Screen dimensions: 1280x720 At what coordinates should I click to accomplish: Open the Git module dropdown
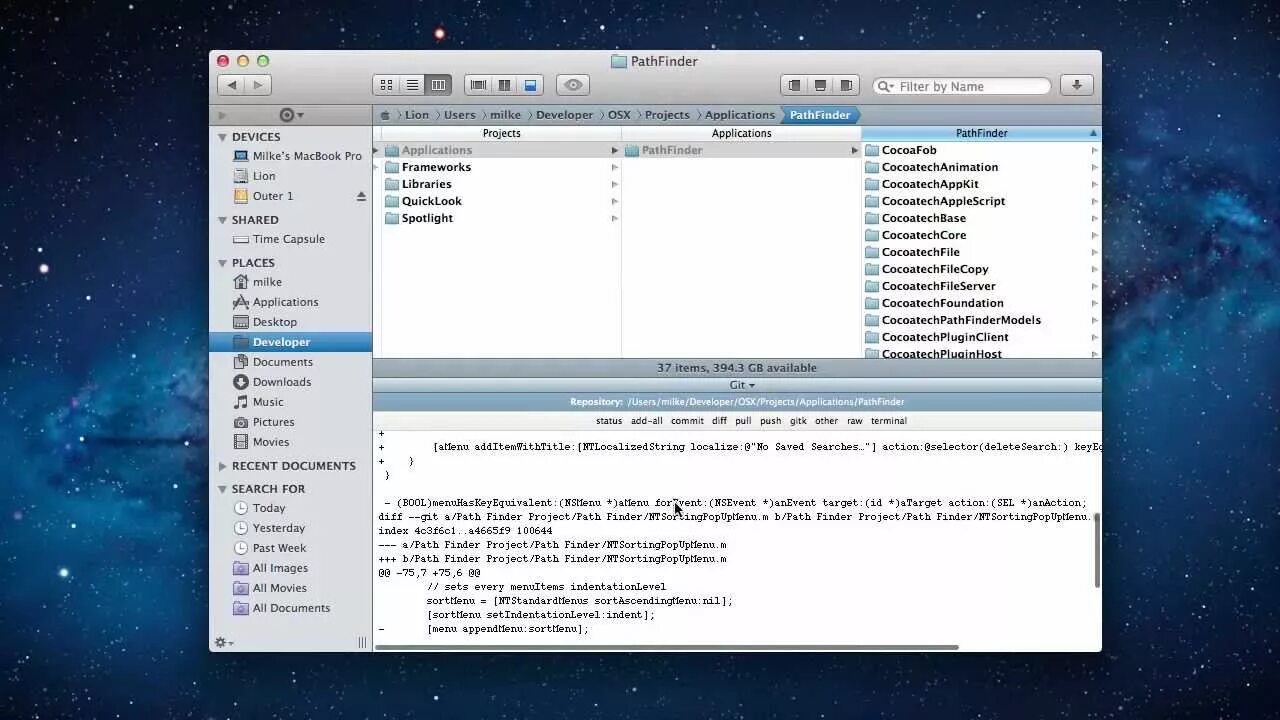click(741, 385)
